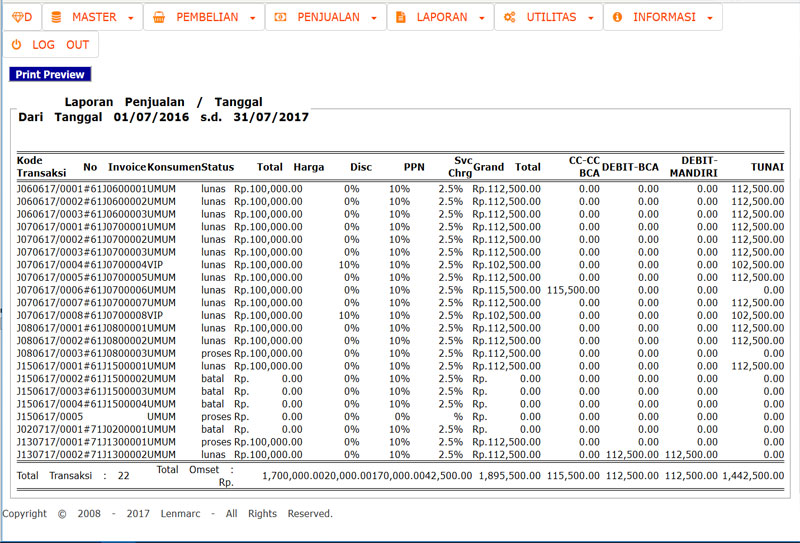The height and width of the screenshot is (543, 800).
Task: Expand the PEMBELIAN dropdown arrow
Action: coord(253,18)
